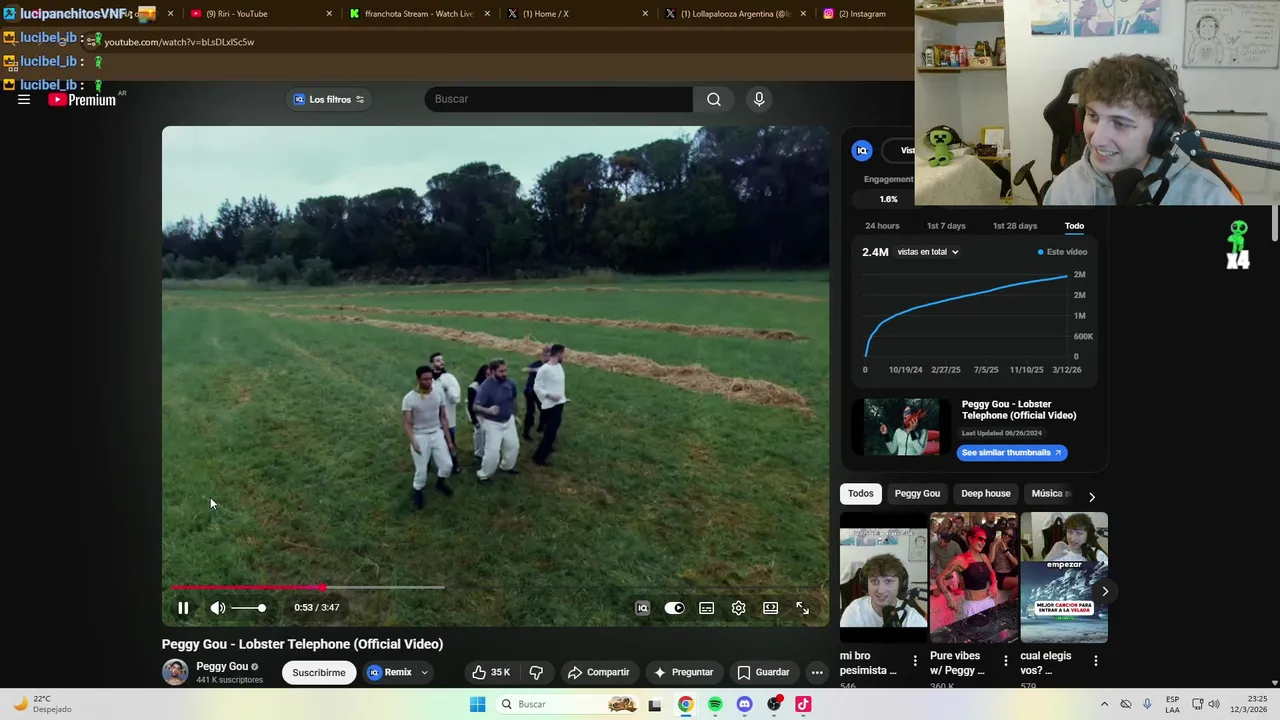
Task: Open the YouTube hamburger guide menu
Action: [x=24, y=99]
